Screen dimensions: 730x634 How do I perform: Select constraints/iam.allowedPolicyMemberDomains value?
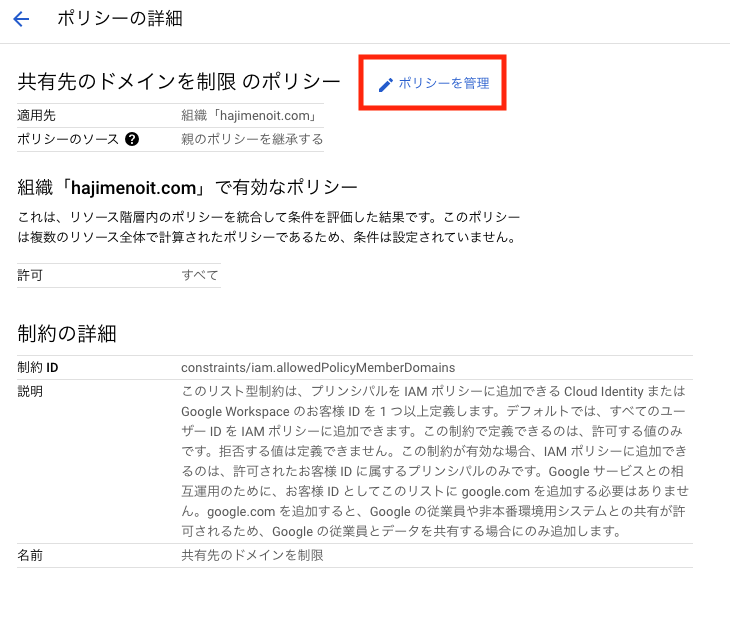tap(318, 367)
